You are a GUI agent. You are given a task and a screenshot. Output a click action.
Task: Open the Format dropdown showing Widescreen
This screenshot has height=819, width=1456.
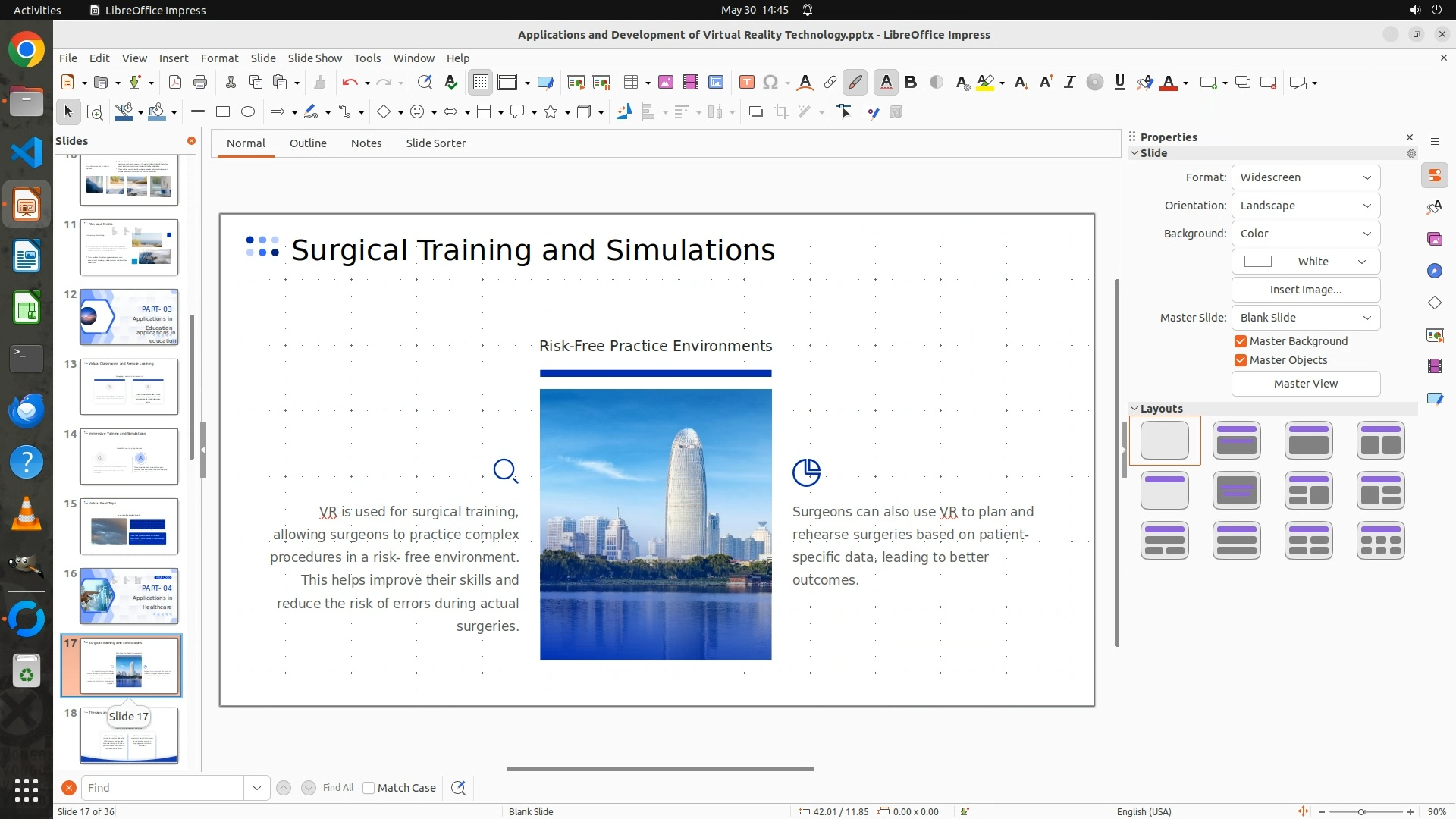coord(1305,177)
